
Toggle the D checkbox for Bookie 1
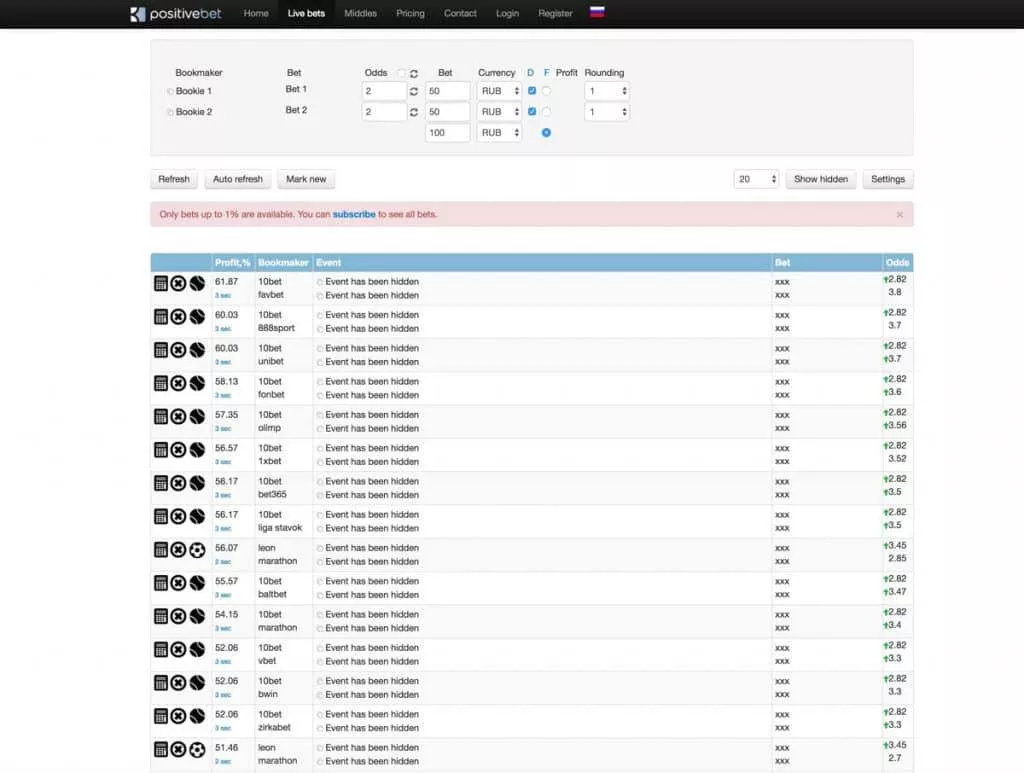[532, 91]
